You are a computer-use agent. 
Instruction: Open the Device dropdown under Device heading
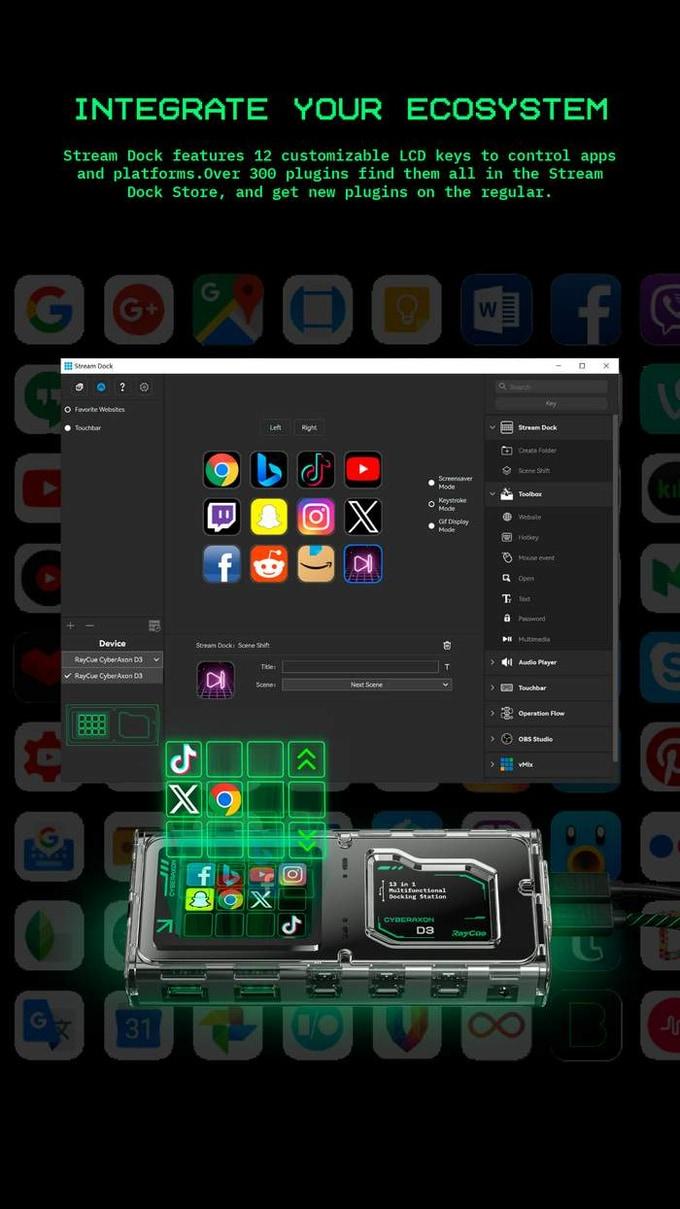pyautogui.click(x=112, y=659)
